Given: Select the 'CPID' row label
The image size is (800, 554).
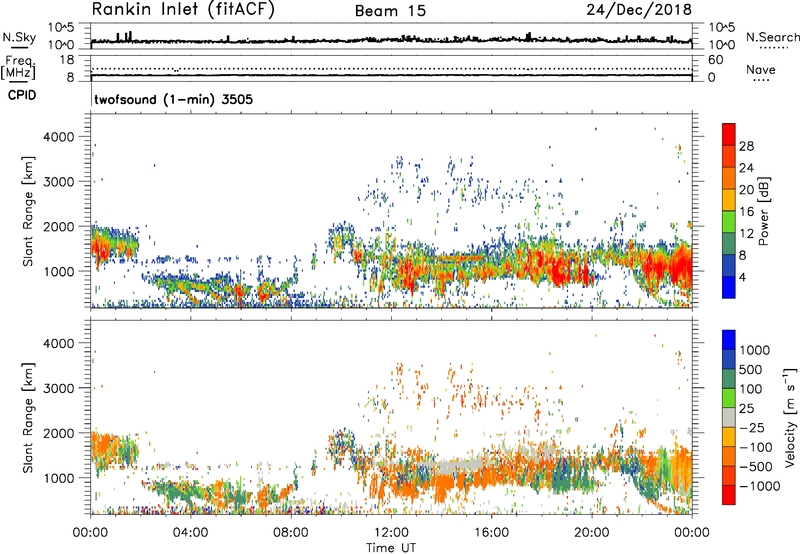Looking at the screenshot, I should pyautogui.click(x=22, y=95).
